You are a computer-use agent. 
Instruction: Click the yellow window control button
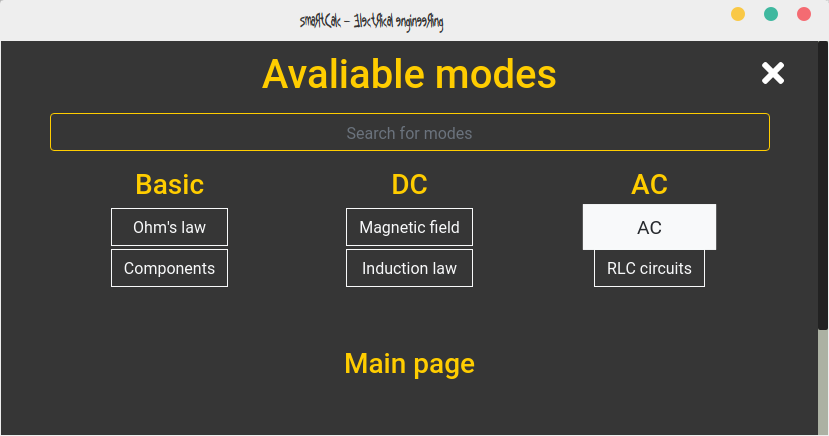[738, 14]
